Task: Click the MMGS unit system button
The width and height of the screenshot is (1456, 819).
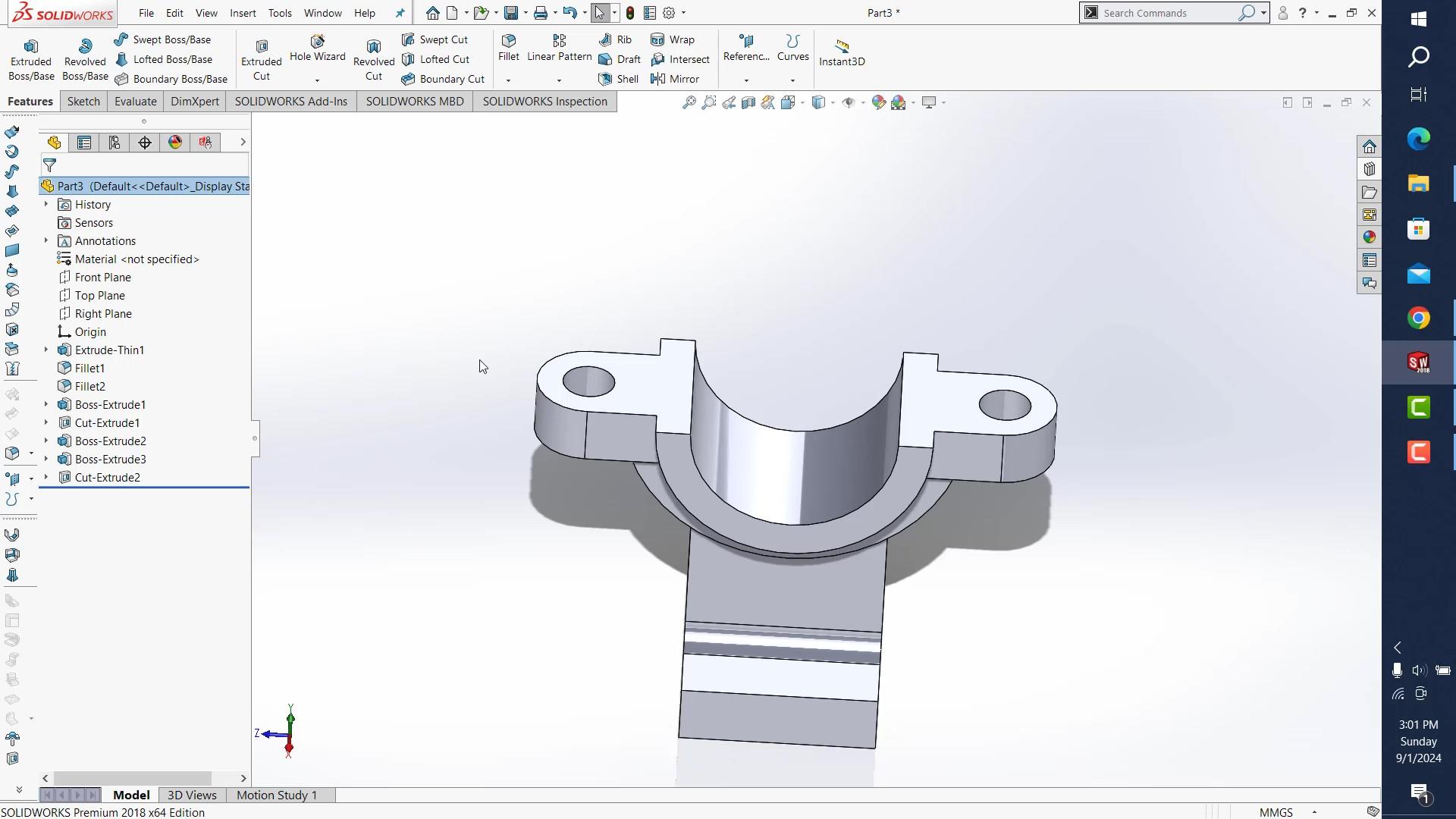Action: (1276, 812)
